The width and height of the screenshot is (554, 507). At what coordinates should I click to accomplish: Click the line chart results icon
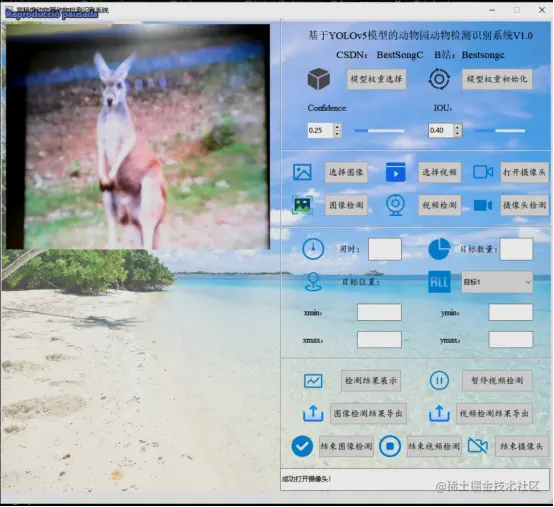tap(313, 381)
